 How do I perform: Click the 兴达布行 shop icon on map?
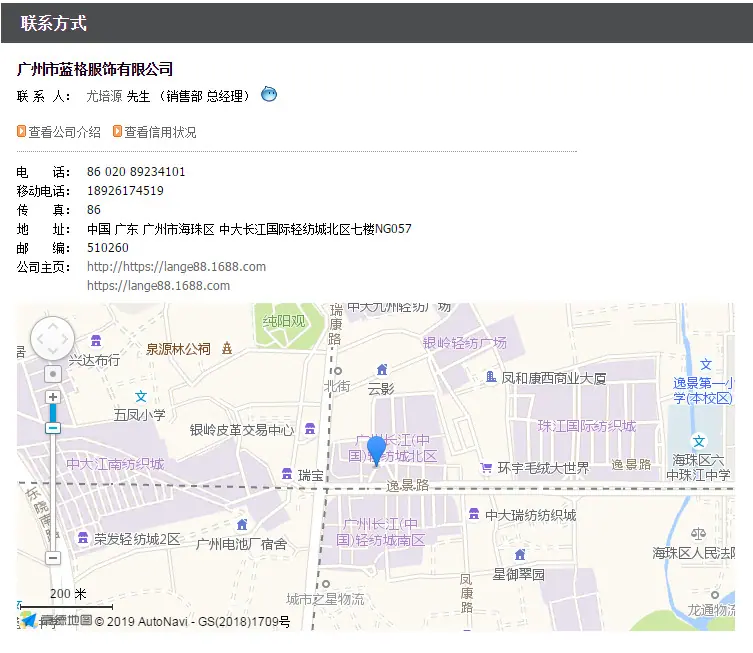96,341
